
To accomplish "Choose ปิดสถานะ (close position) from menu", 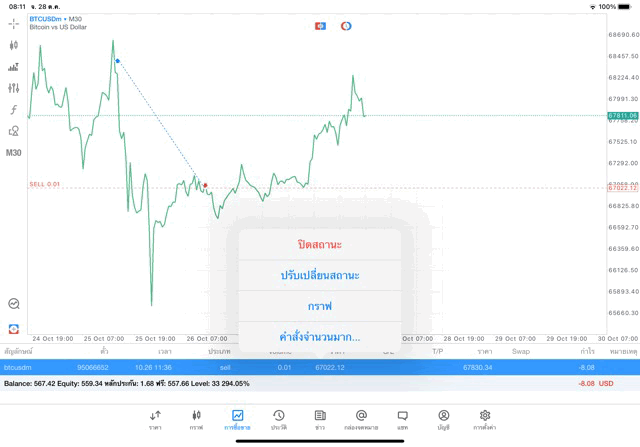I will point(320,244).
